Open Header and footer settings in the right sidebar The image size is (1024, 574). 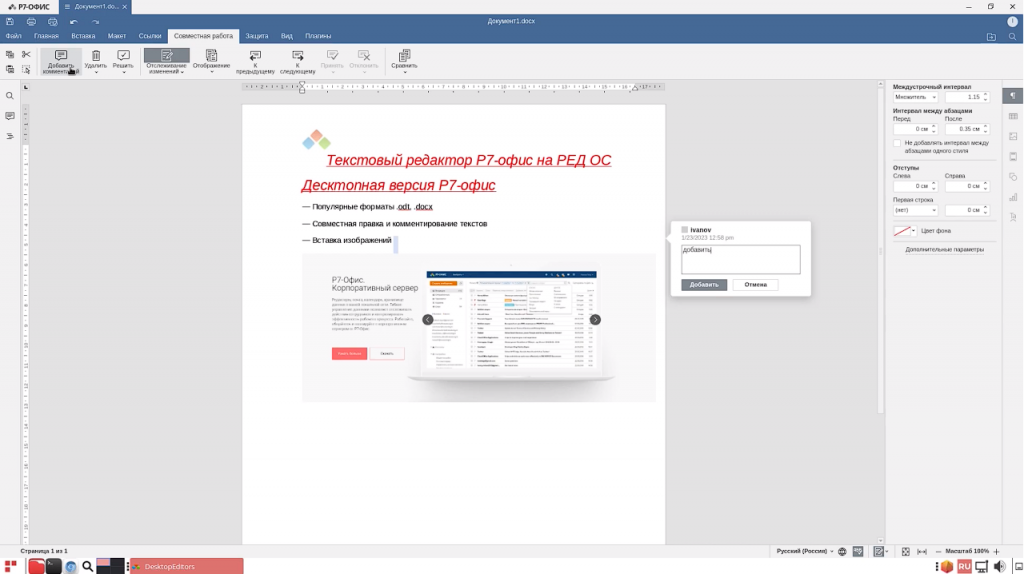(x=1013, y=157)
